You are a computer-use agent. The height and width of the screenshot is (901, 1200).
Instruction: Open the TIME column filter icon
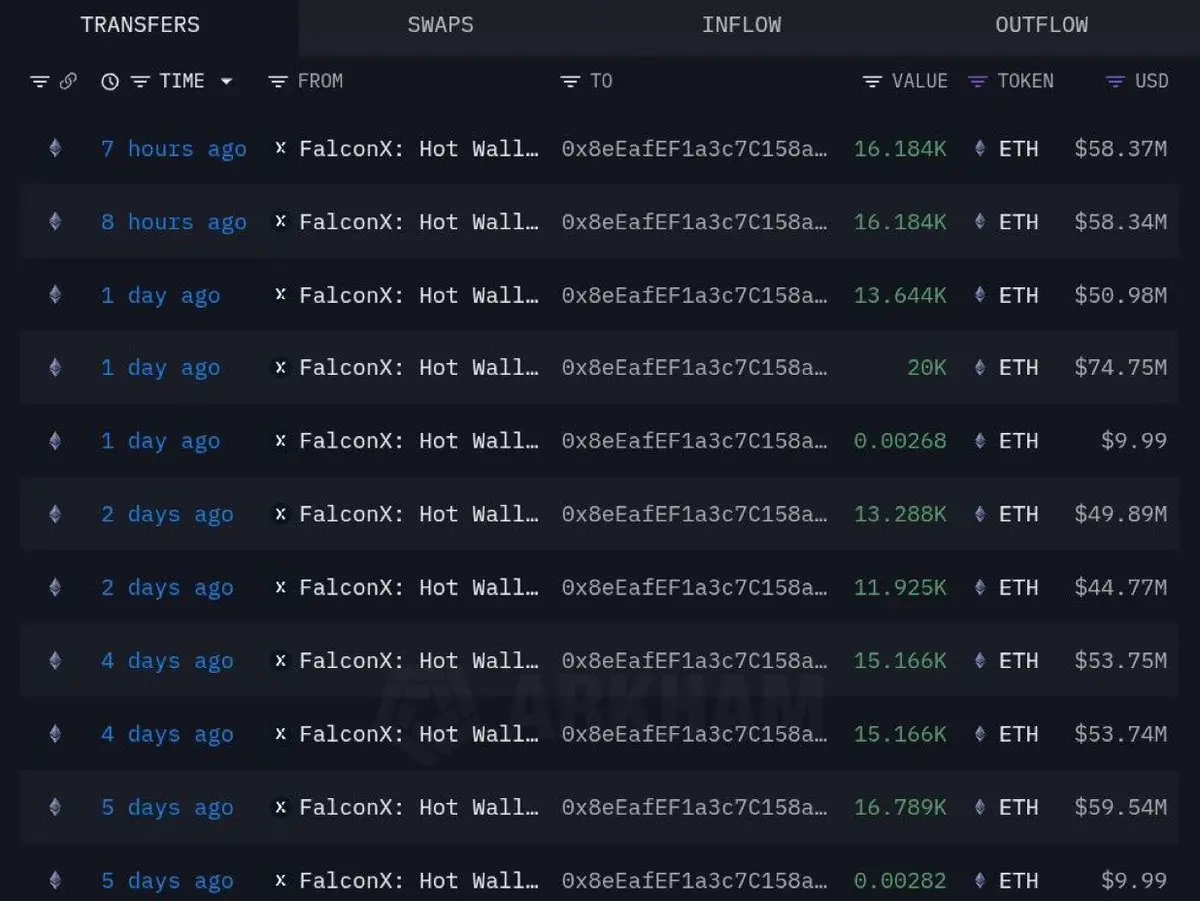[x=140, y=82]
